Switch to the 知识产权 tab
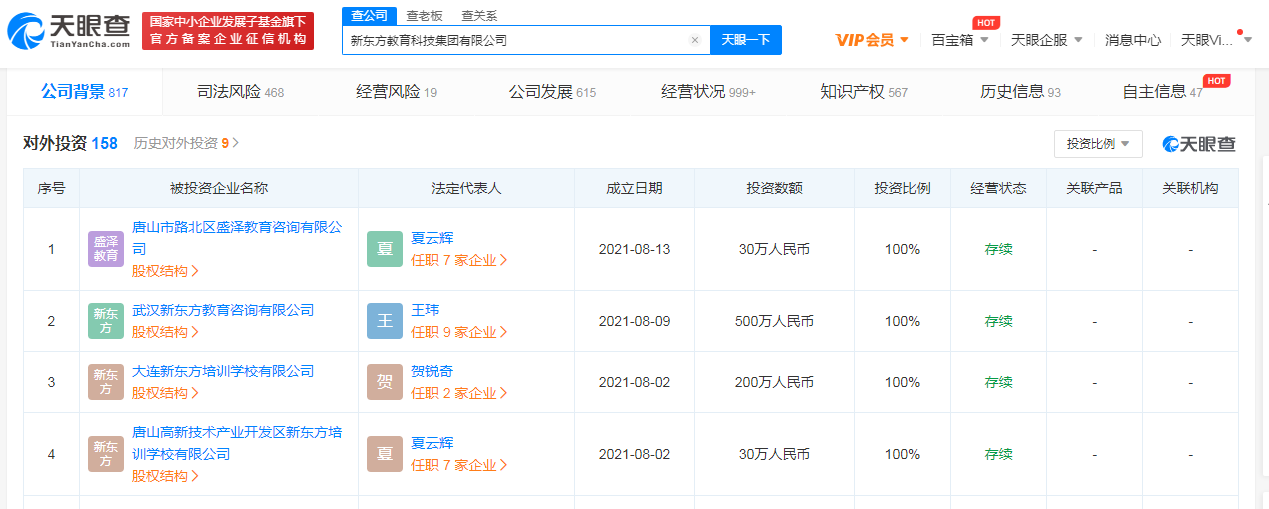This screenshot has height=509, width=1269. click(x=863, y=92)
